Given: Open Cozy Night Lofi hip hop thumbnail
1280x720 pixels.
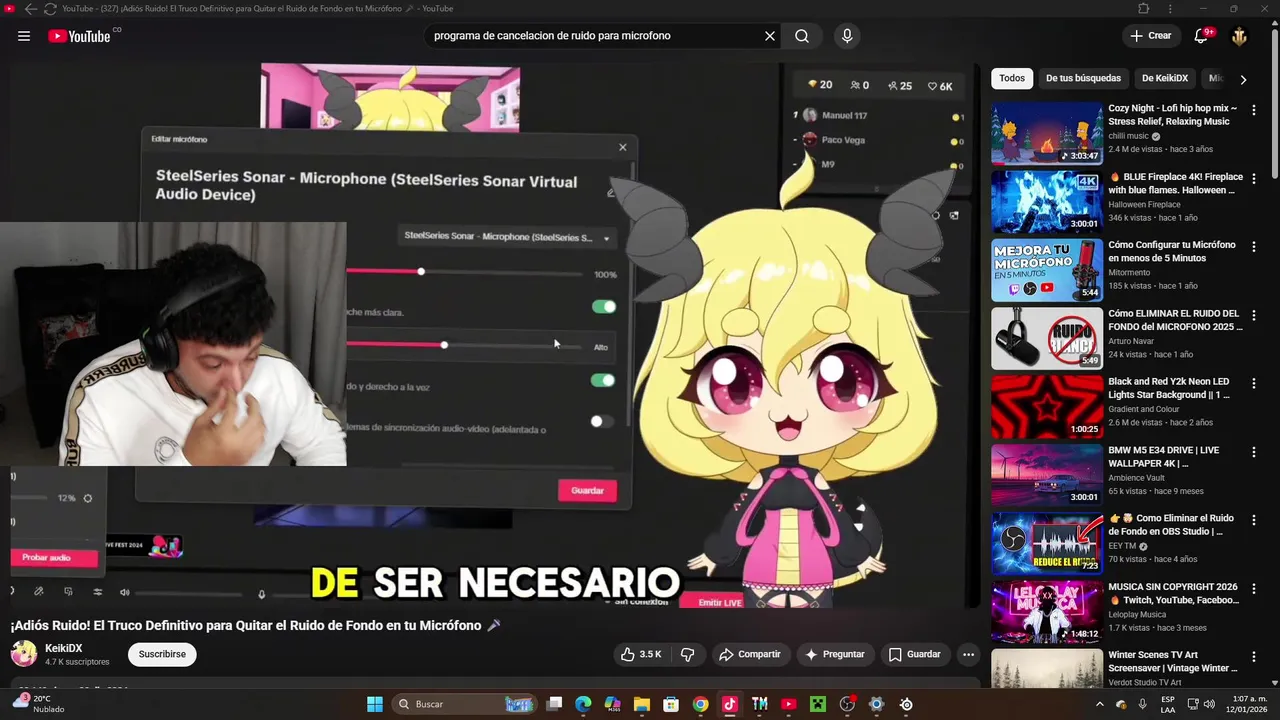Looking at the screenshot, I should point(1047,133).
